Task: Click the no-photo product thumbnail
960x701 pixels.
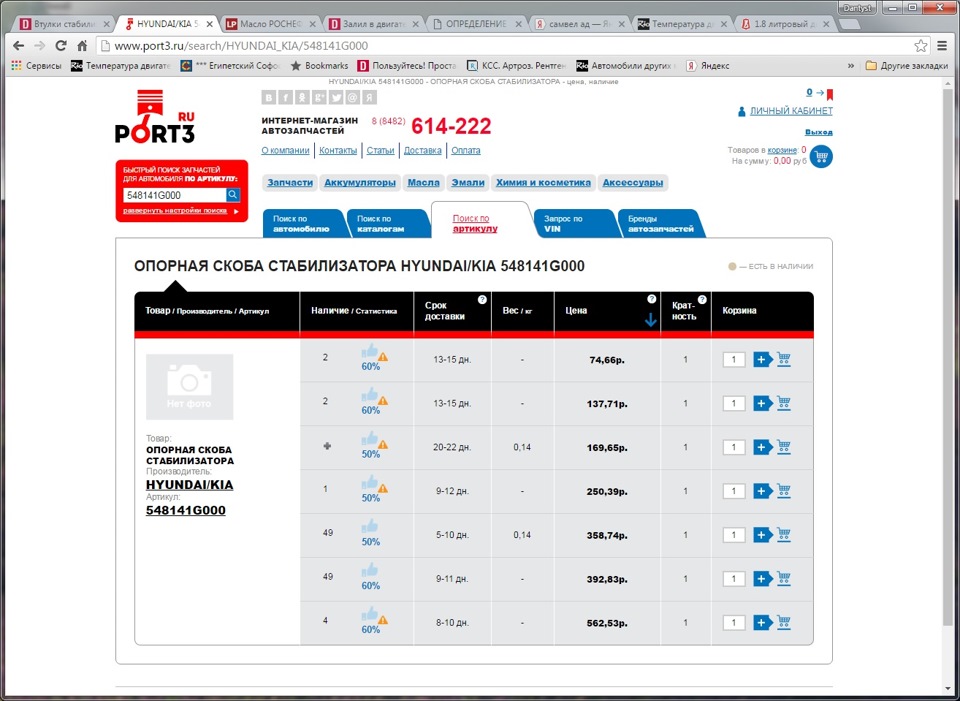Action: pos(189,386)
